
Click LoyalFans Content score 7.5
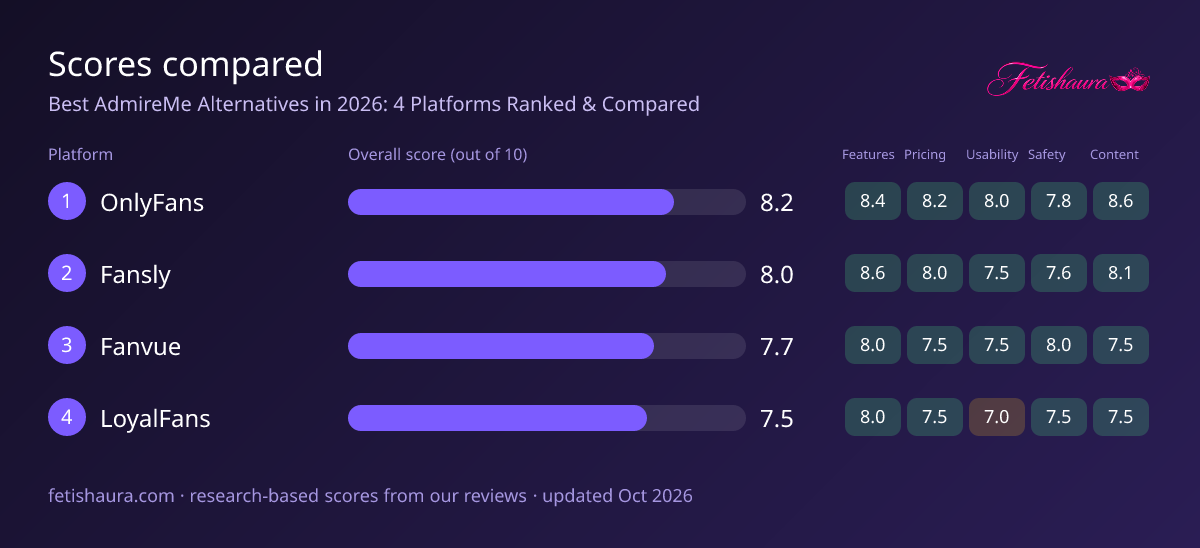1121,417
